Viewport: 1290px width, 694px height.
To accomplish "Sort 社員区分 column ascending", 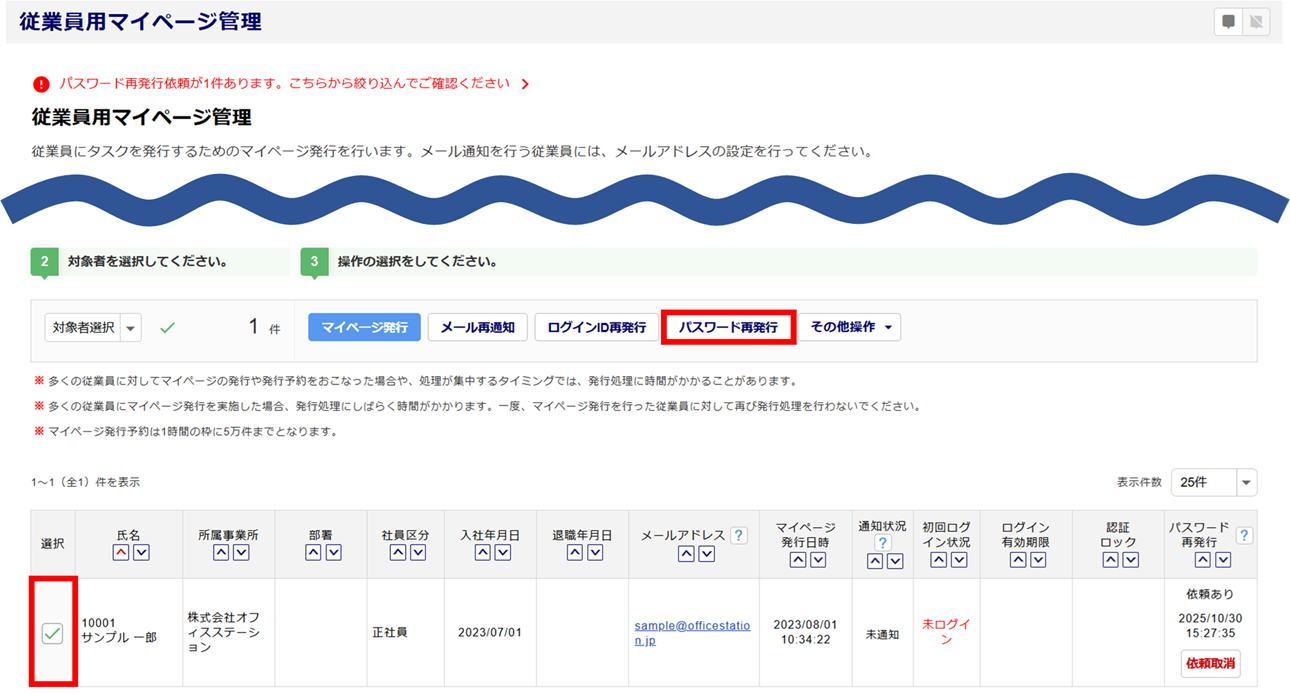I will (398, 553).
